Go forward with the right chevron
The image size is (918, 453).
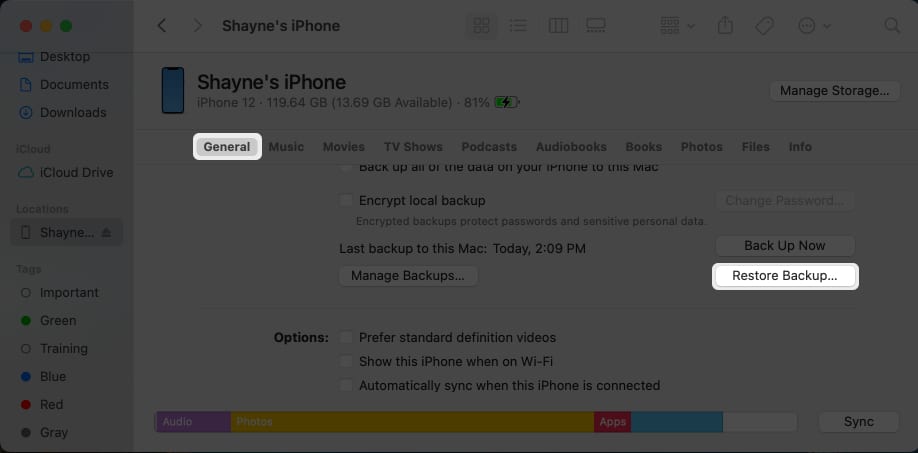pos(198,26)
